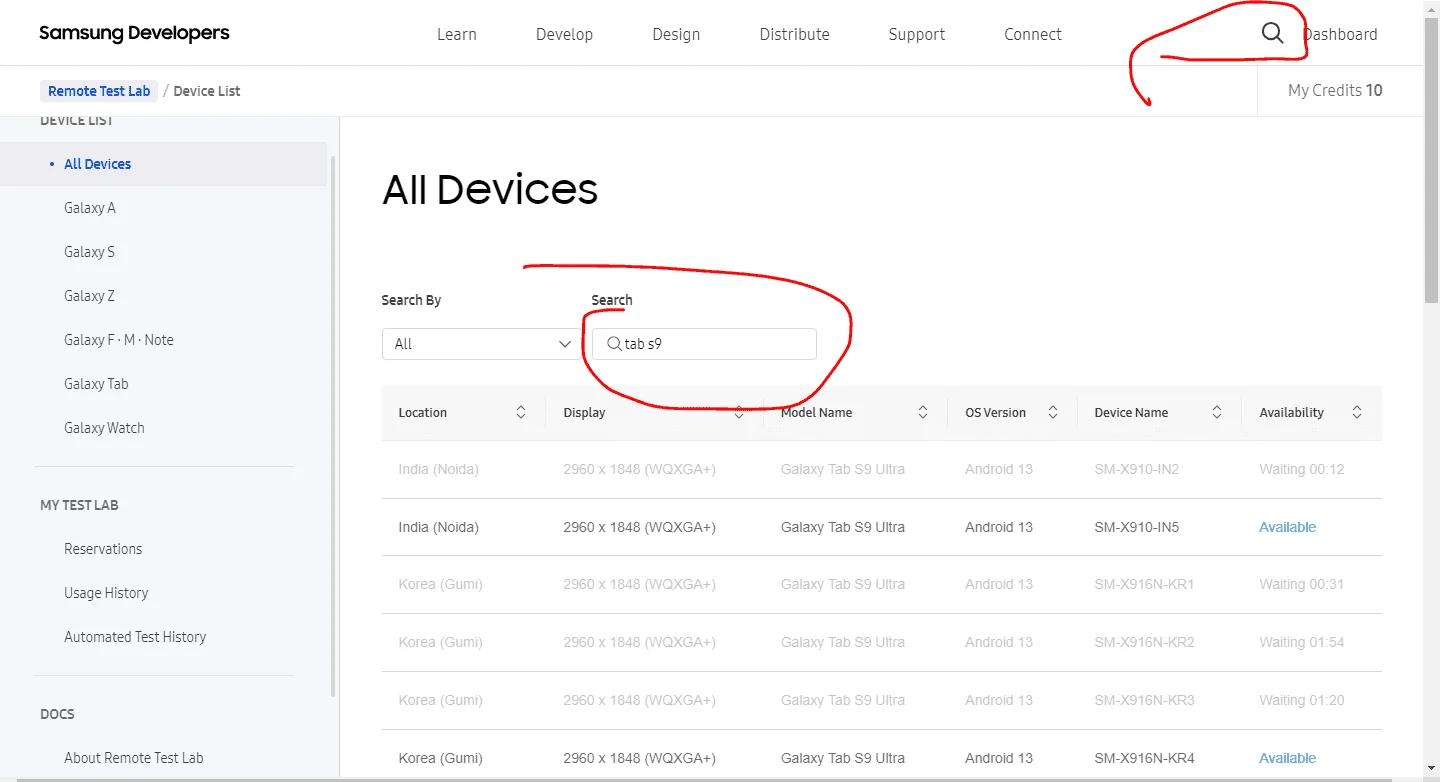This screenshot has width=1440, height=782.
Task: Click Available for device SM-X910-IN5
Action: click(x=1287, y=527)
